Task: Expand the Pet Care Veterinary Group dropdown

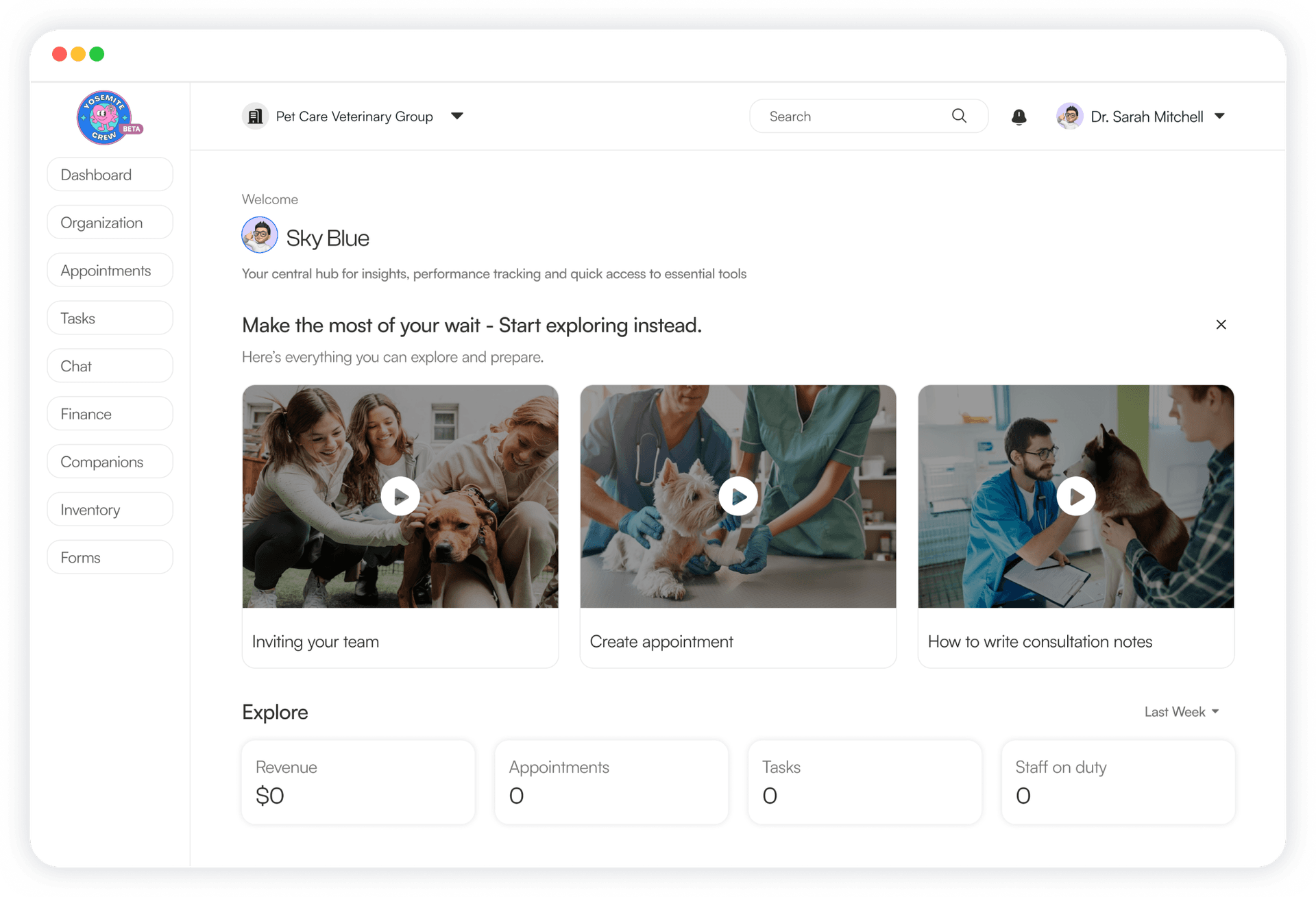Action: click(x=457, y=116)
